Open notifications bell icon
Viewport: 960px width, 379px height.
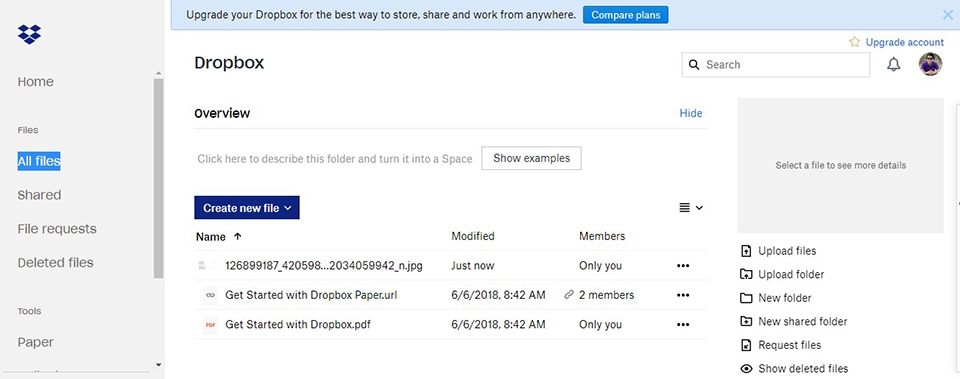pyautogui.click(x=894, y=64)
